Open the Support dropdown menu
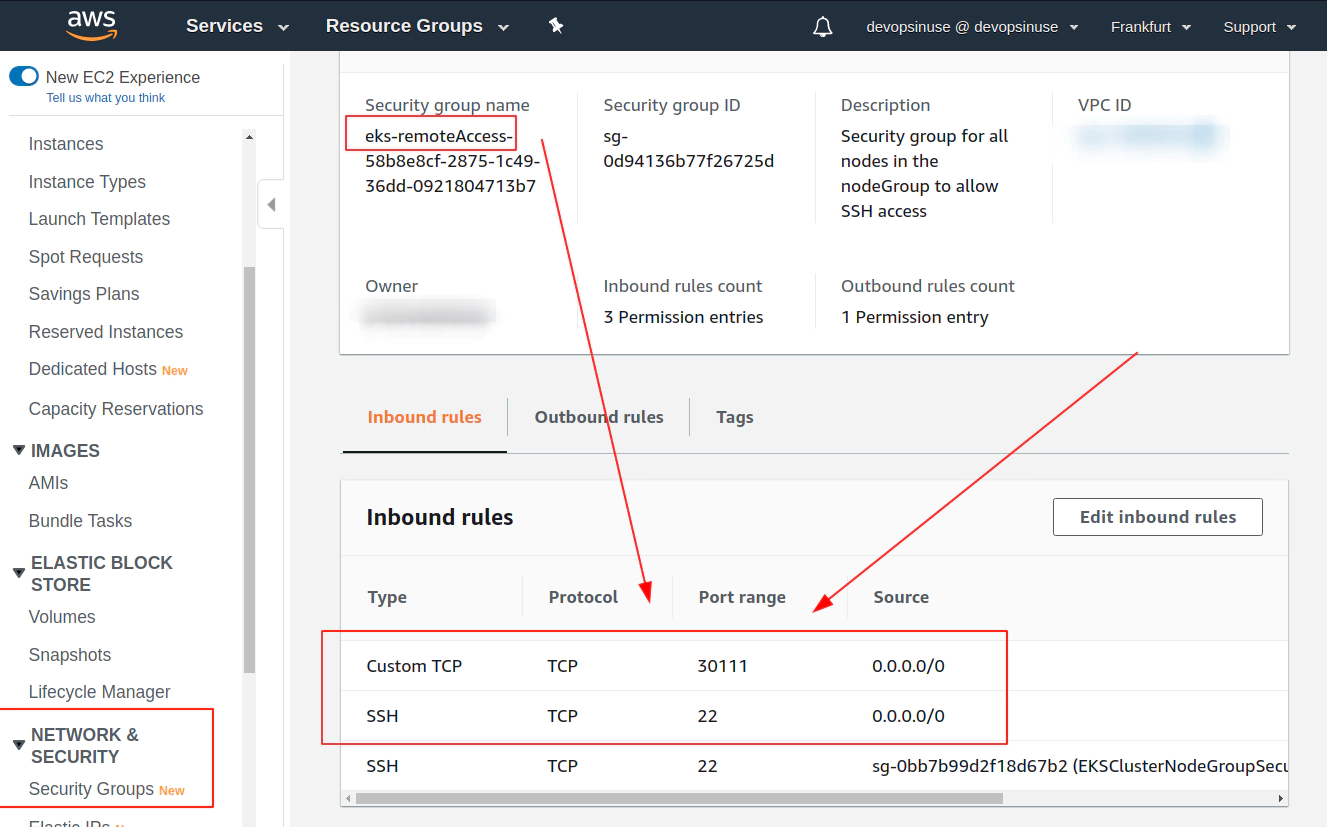The image size is (1327, 827). 1260,27
